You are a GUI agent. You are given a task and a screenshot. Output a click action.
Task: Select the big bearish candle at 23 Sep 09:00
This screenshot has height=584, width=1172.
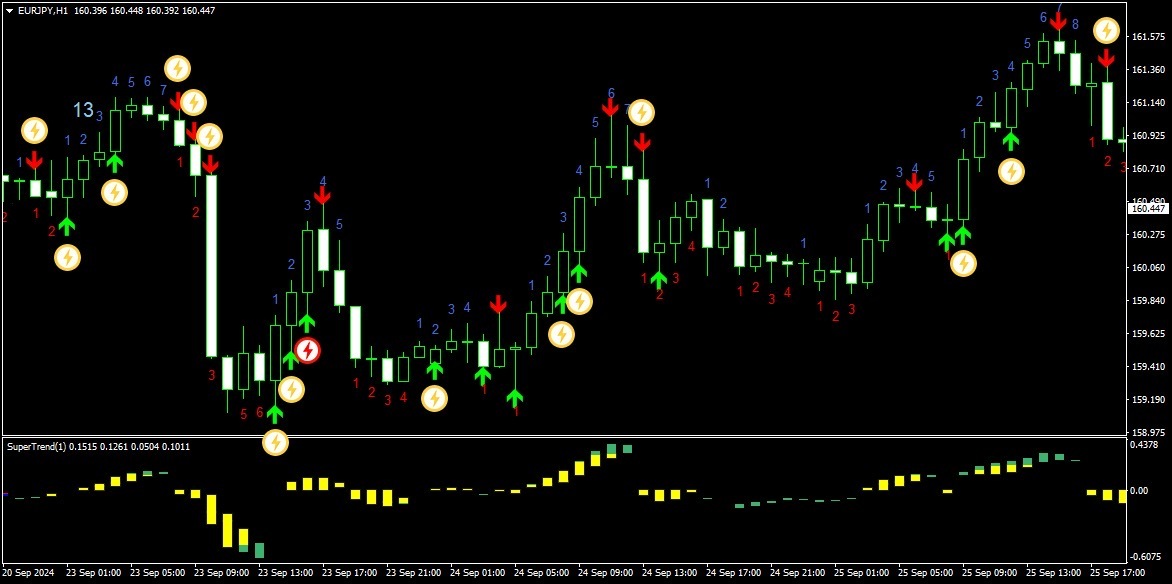click(x=212, y=265)
